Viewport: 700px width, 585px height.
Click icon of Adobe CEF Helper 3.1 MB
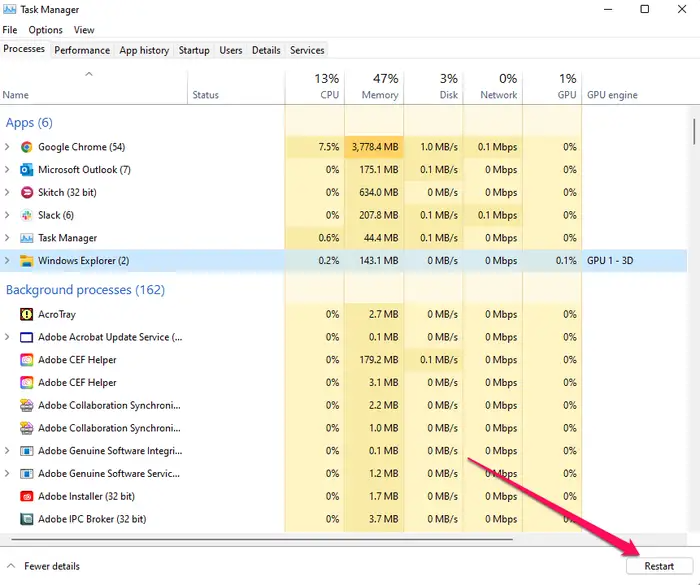(26, 383)
